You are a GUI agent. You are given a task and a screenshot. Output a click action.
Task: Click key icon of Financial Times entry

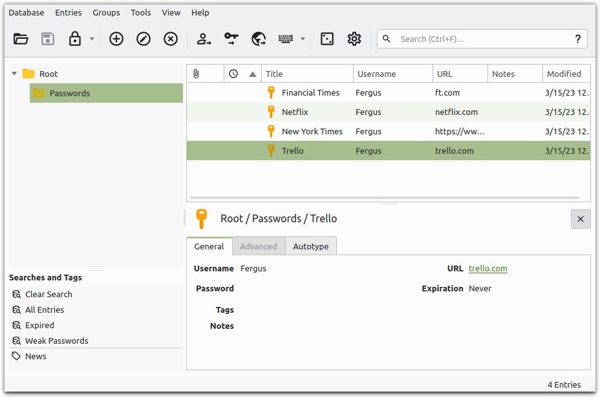click(271, 92)
